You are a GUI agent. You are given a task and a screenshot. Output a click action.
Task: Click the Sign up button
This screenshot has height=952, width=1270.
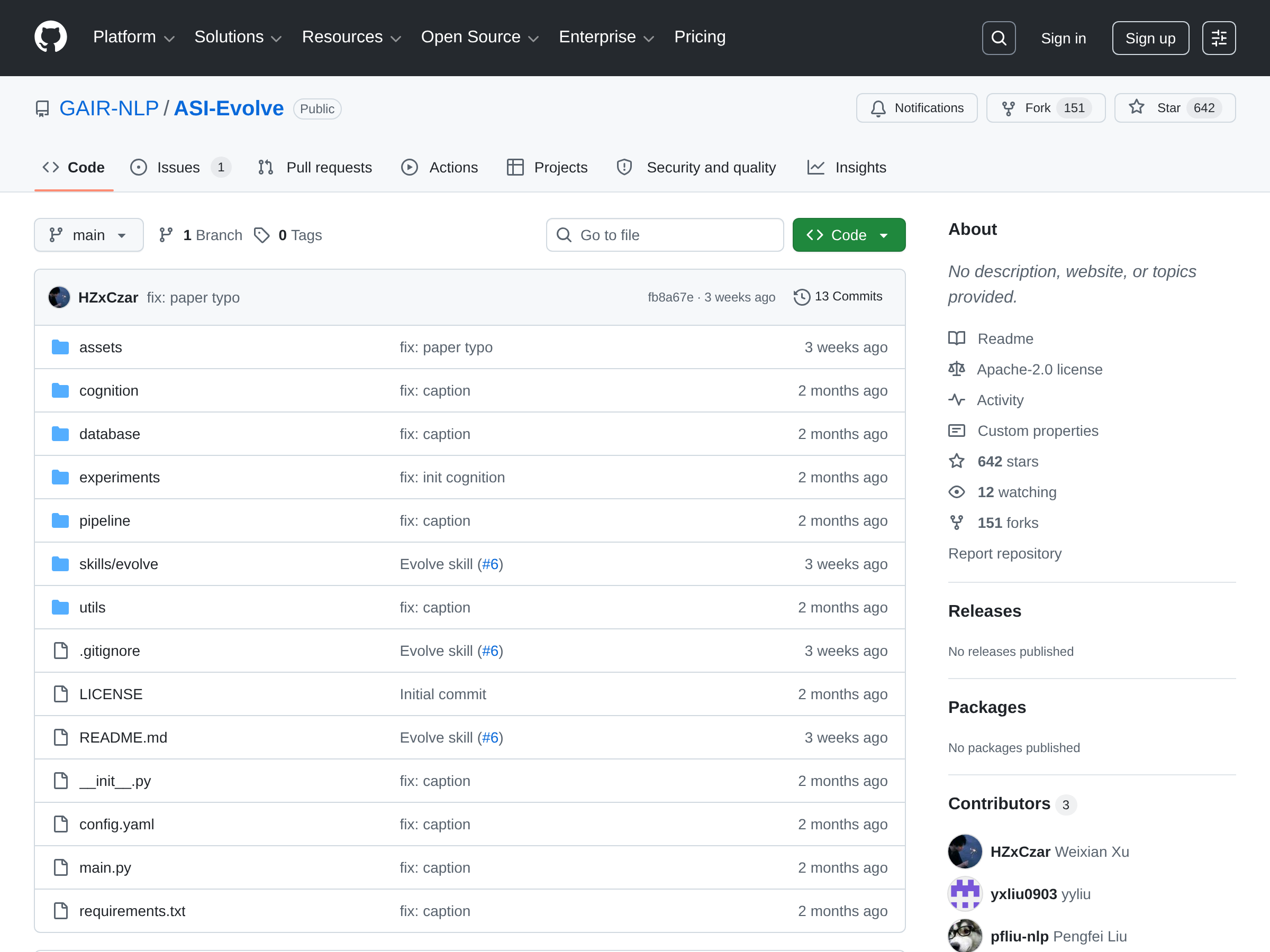coord(1150,38)
